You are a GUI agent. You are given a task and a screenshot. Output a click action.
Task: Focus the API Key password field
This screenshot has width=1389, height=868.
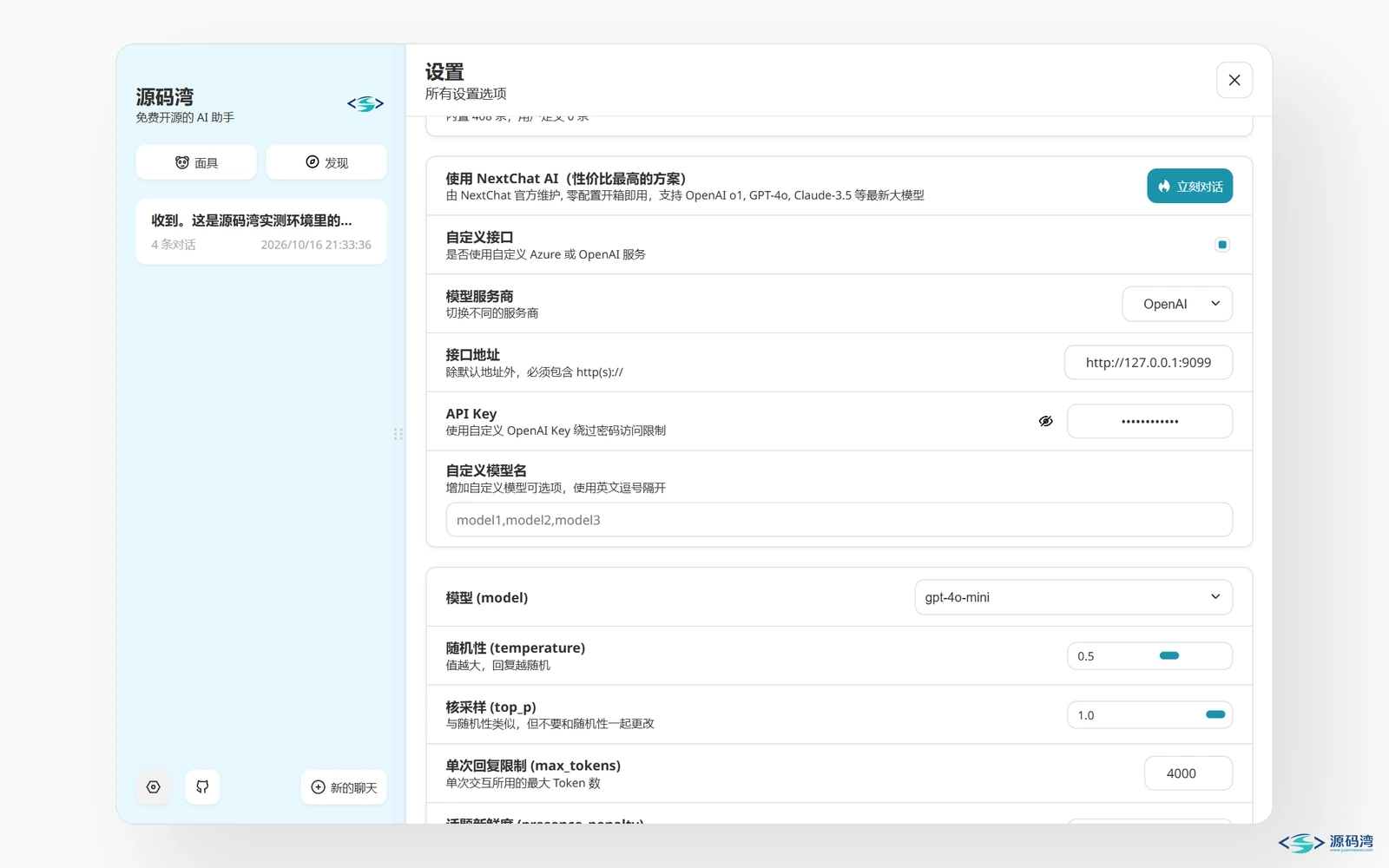coord(1149,421)
